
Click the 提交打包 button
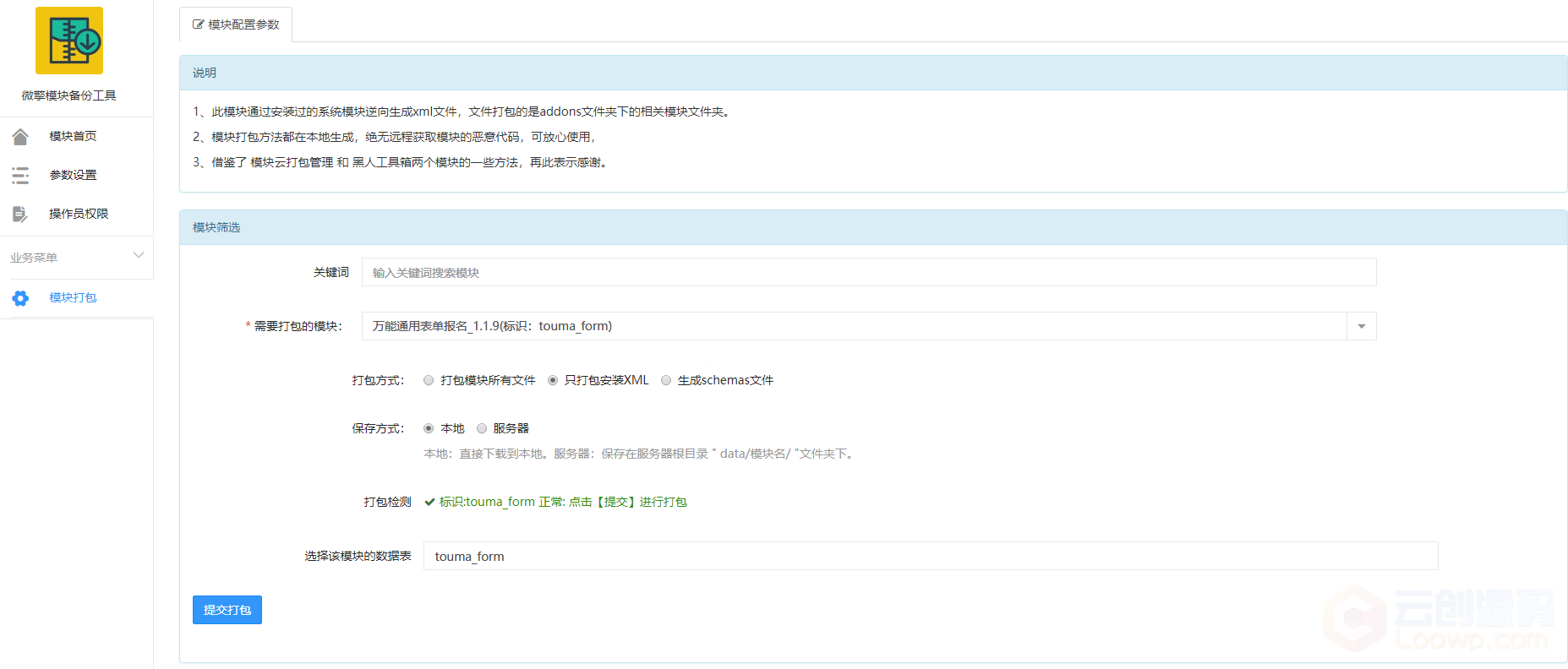coord(227,610)
